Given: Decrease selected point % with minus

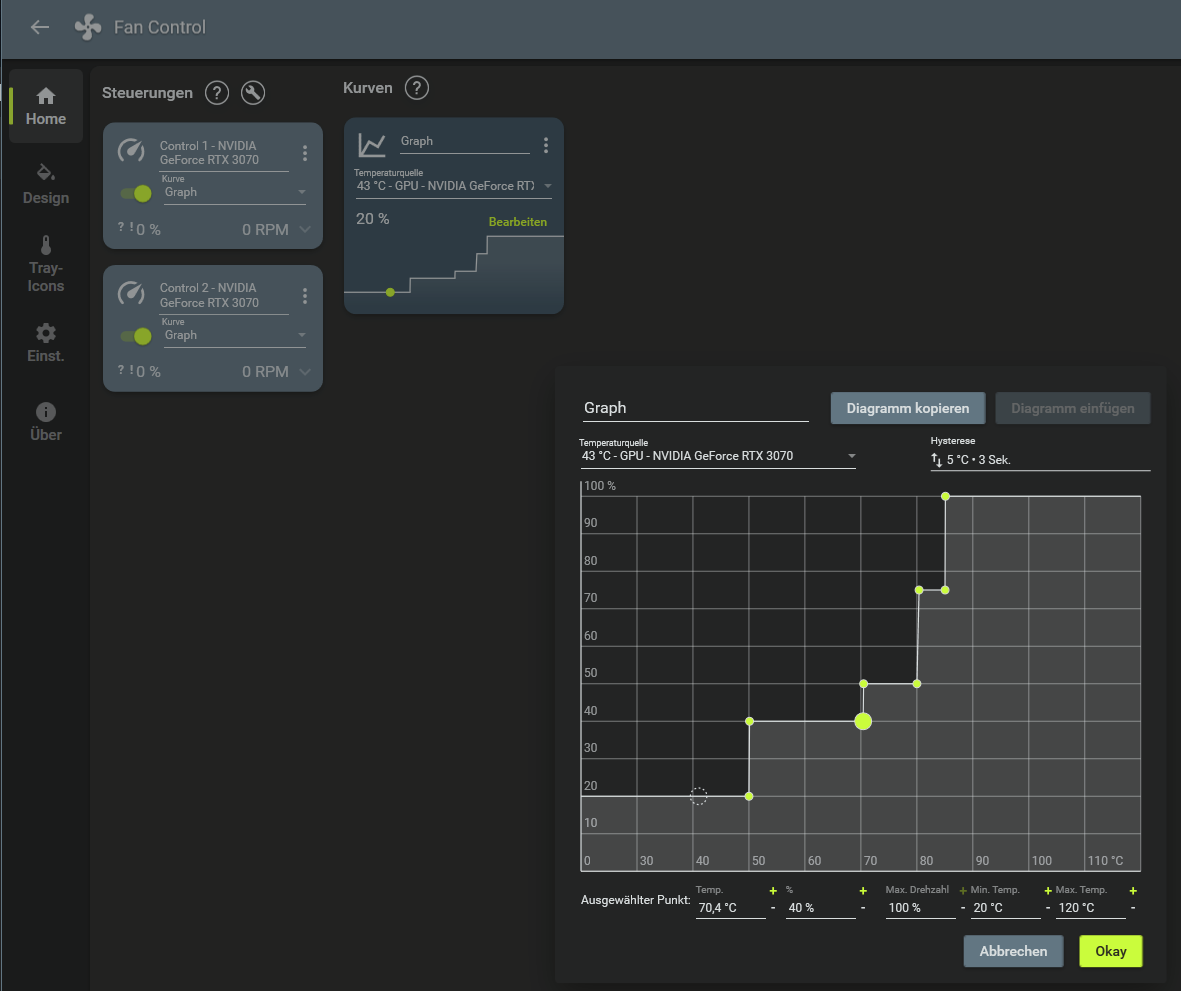Looking at the screenshot, I should (x=863, y=908).
